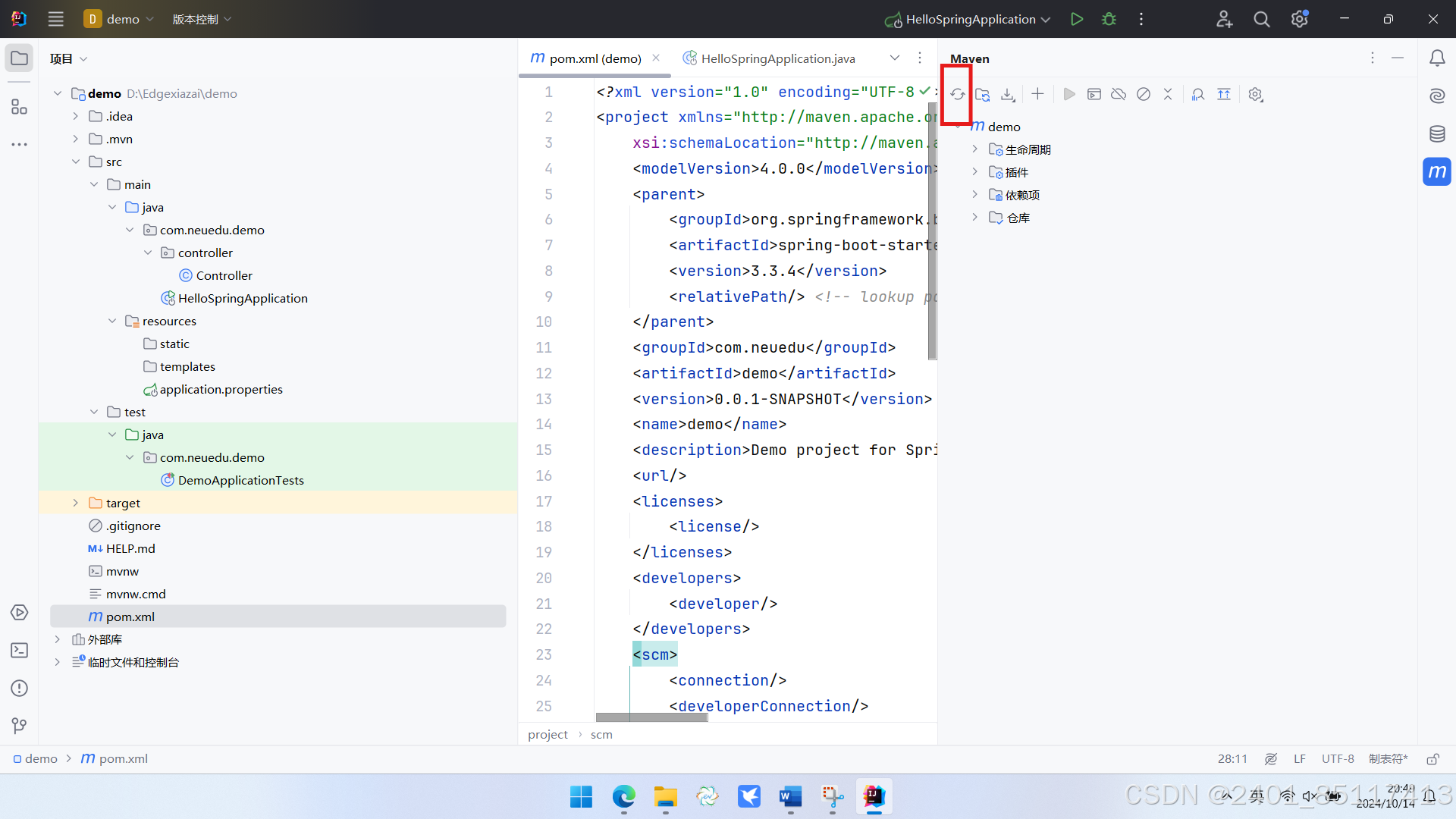This screenshot has width=1456, height=819.
Task: Toggle the read-only lock in the status bar
Action: pos(1432,759)
